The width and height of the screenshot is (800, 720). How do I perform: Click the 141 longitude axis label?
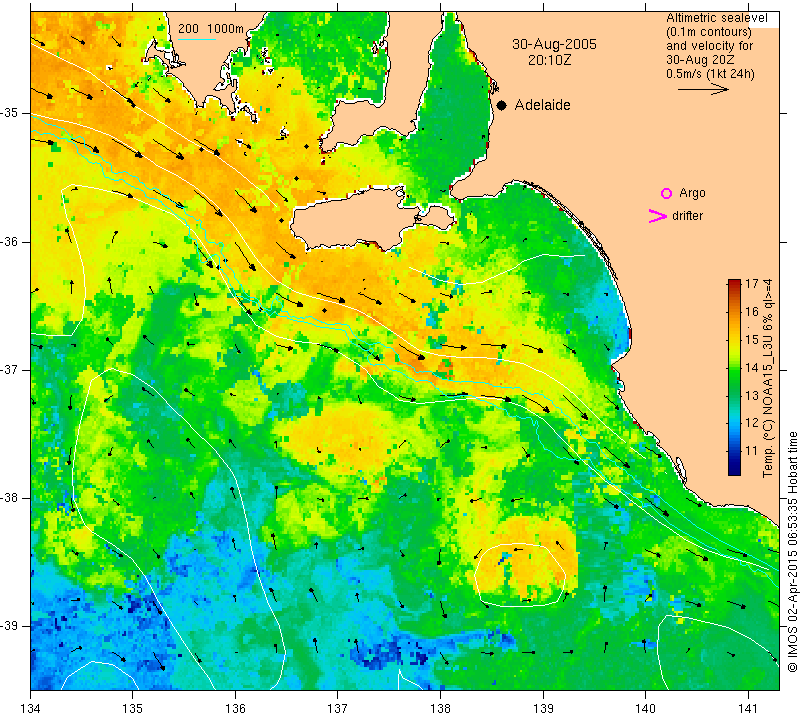748,709
